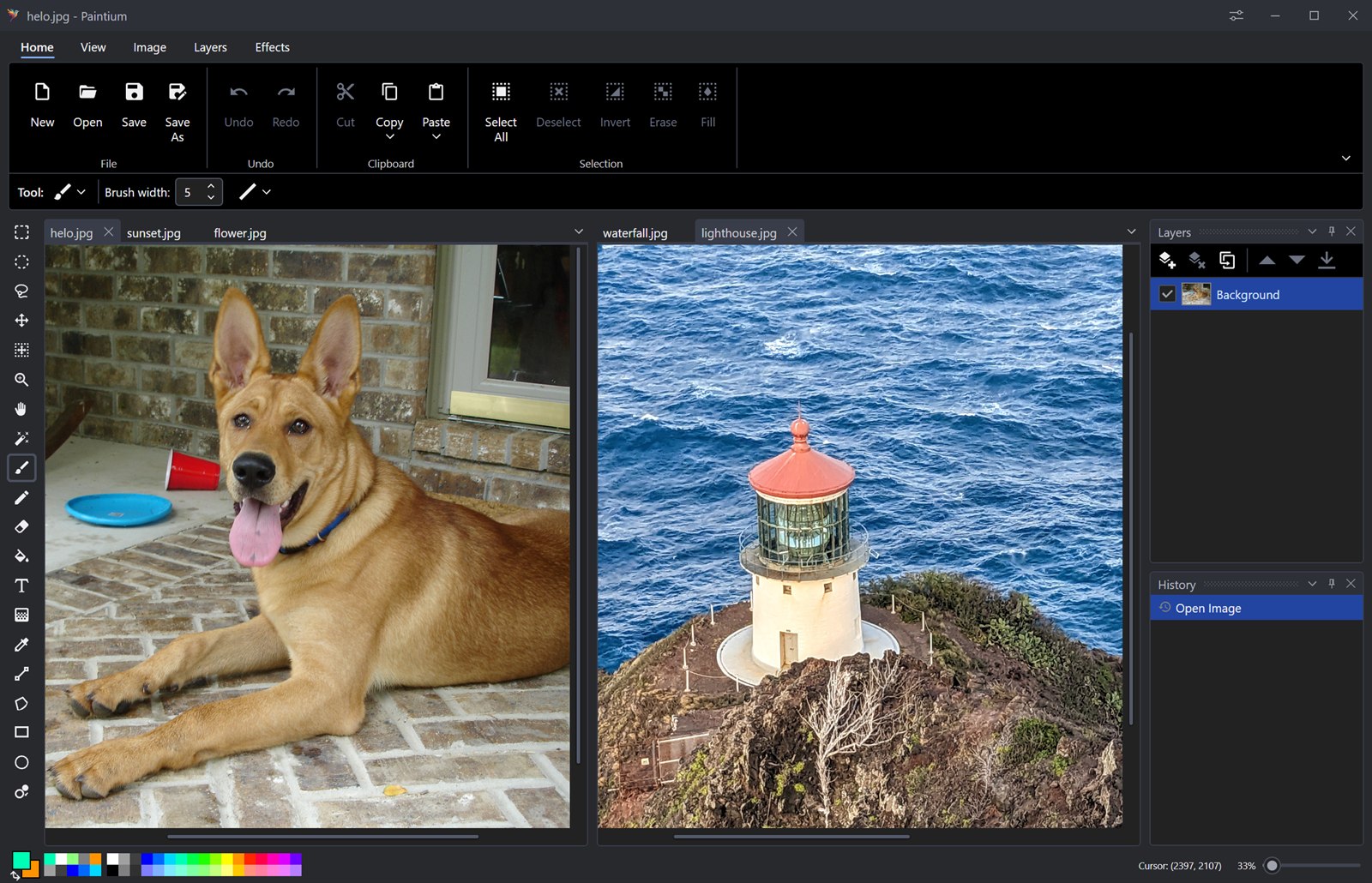Click the primary color swatch
Screen dimensions: 1372x883
coord(21,860)
